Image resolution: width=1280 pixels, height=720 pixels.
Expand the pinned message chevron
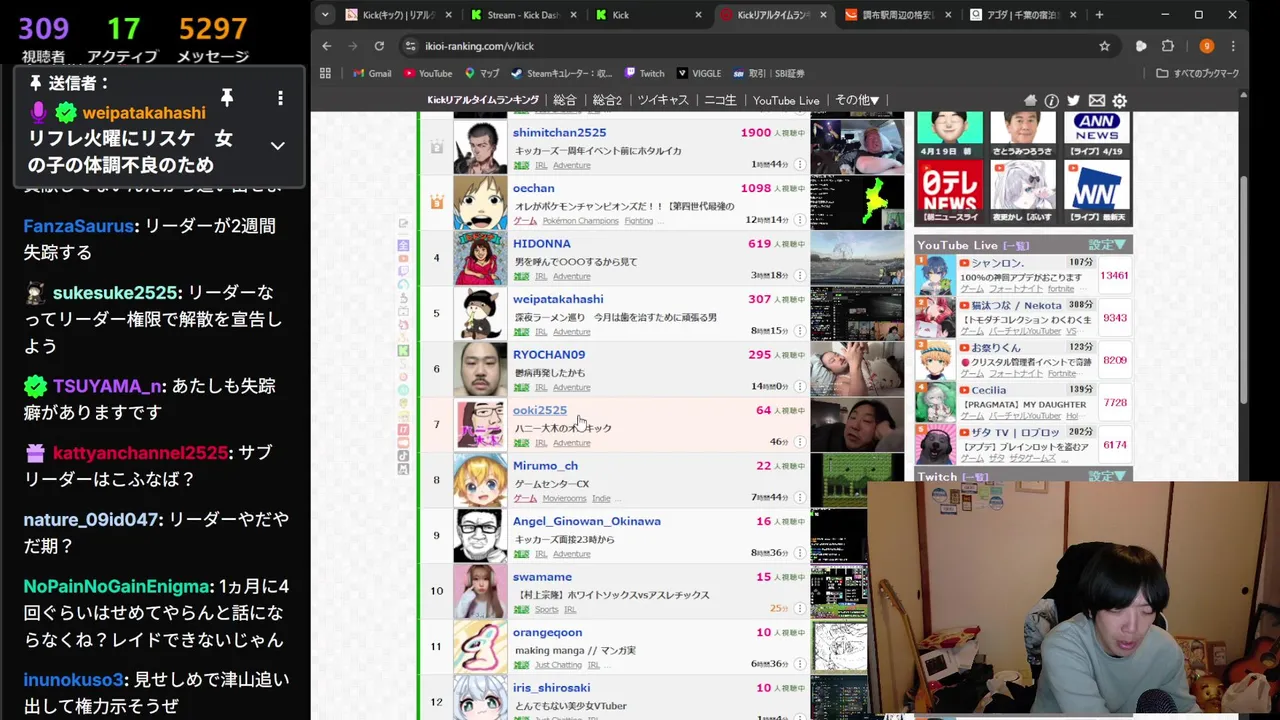(277, 146)
